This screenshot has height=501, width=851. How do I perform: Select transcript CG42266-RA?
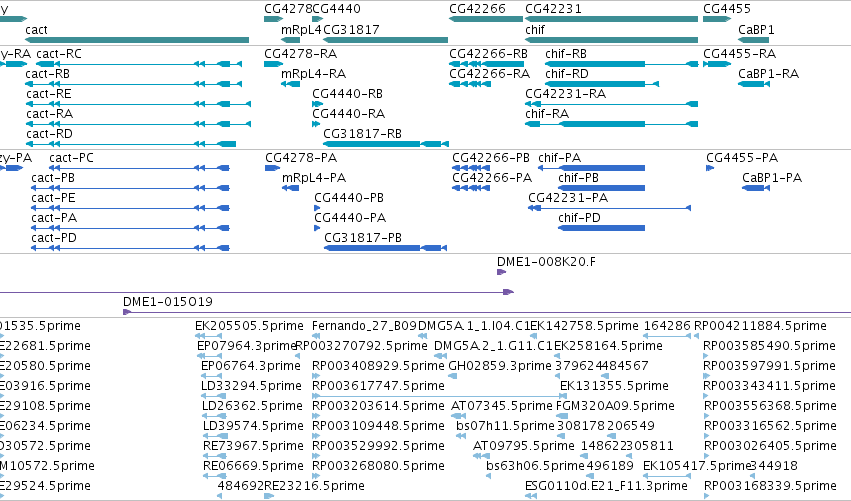click(470, 84)
